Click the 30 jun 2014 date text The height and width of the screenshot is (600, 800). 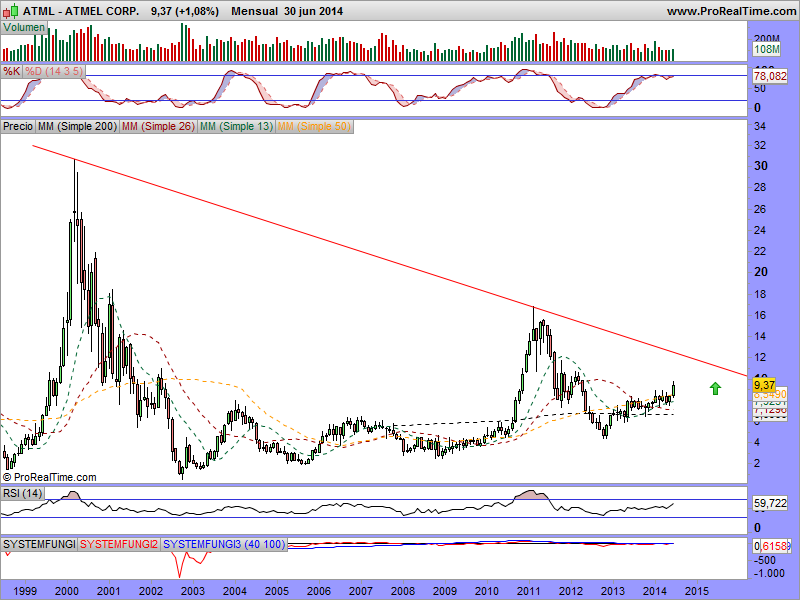pyautogui.click(x=313, y=11)
